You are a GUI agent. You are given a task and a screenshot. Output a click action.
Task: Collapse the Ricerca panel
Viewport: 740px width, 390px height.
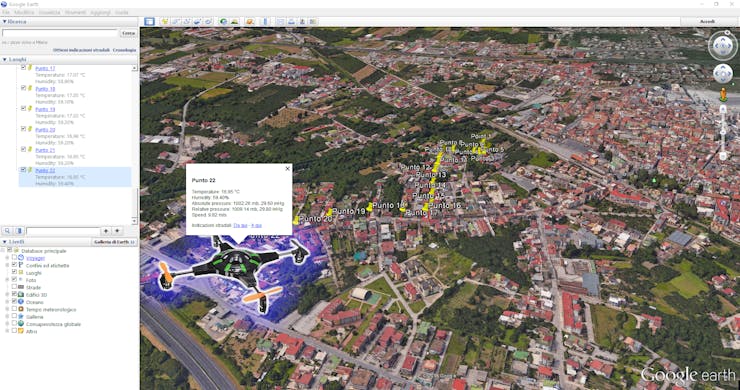coord(5,22)
